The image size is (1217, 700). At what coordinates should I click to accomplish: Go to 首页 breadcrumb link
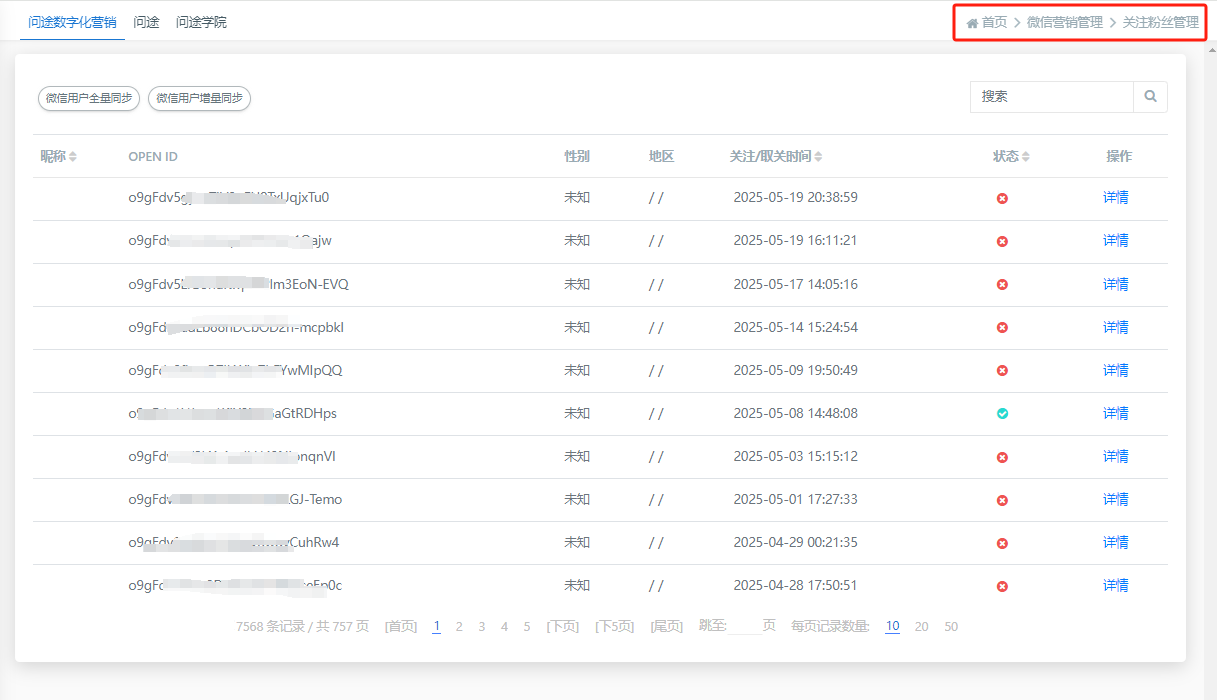pyautogui.click(x=995, y=22)
